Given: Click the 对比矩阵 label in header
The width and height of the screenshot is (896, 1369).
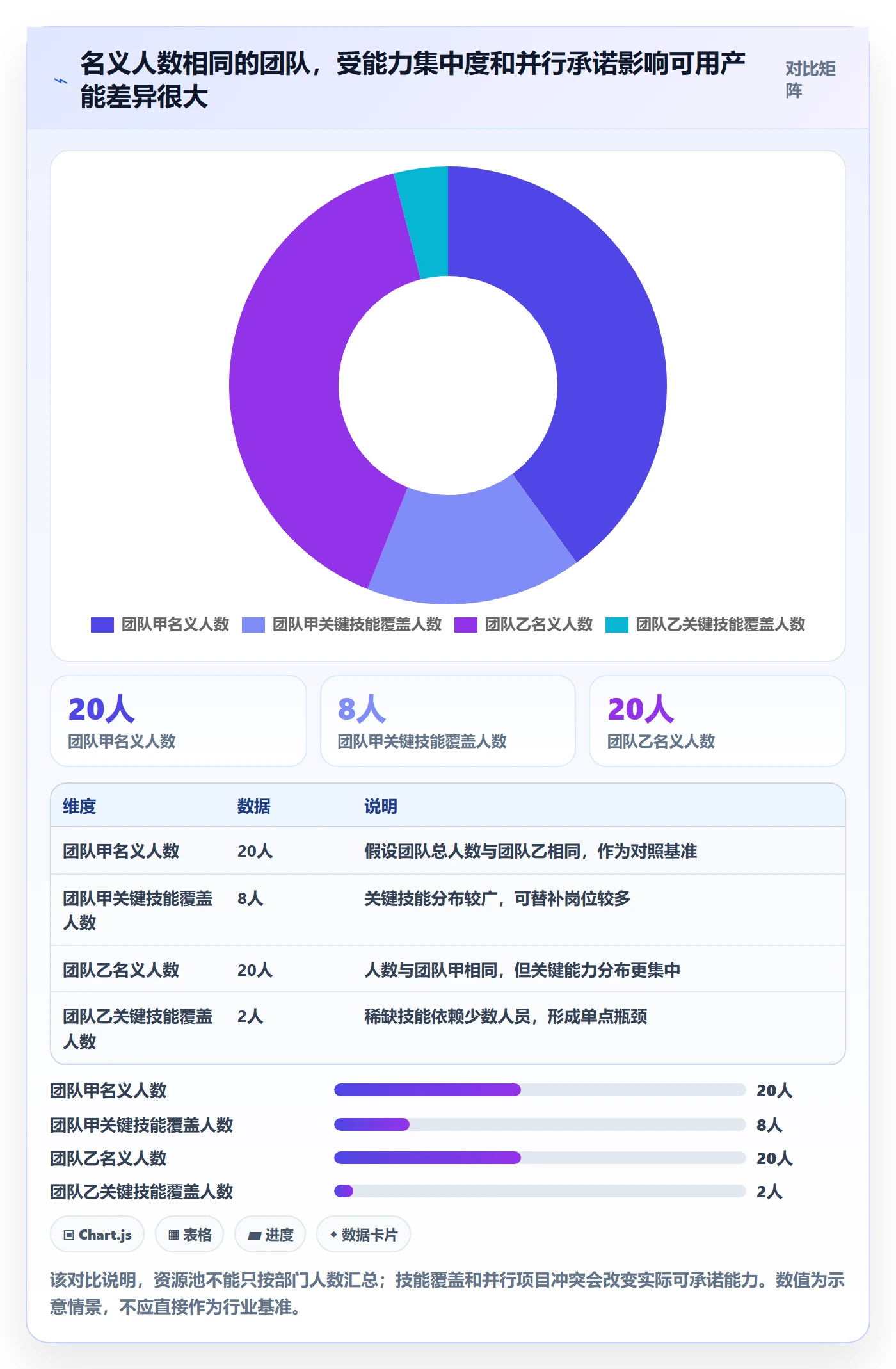Looking at the screenshot, I should click(810, 80).
